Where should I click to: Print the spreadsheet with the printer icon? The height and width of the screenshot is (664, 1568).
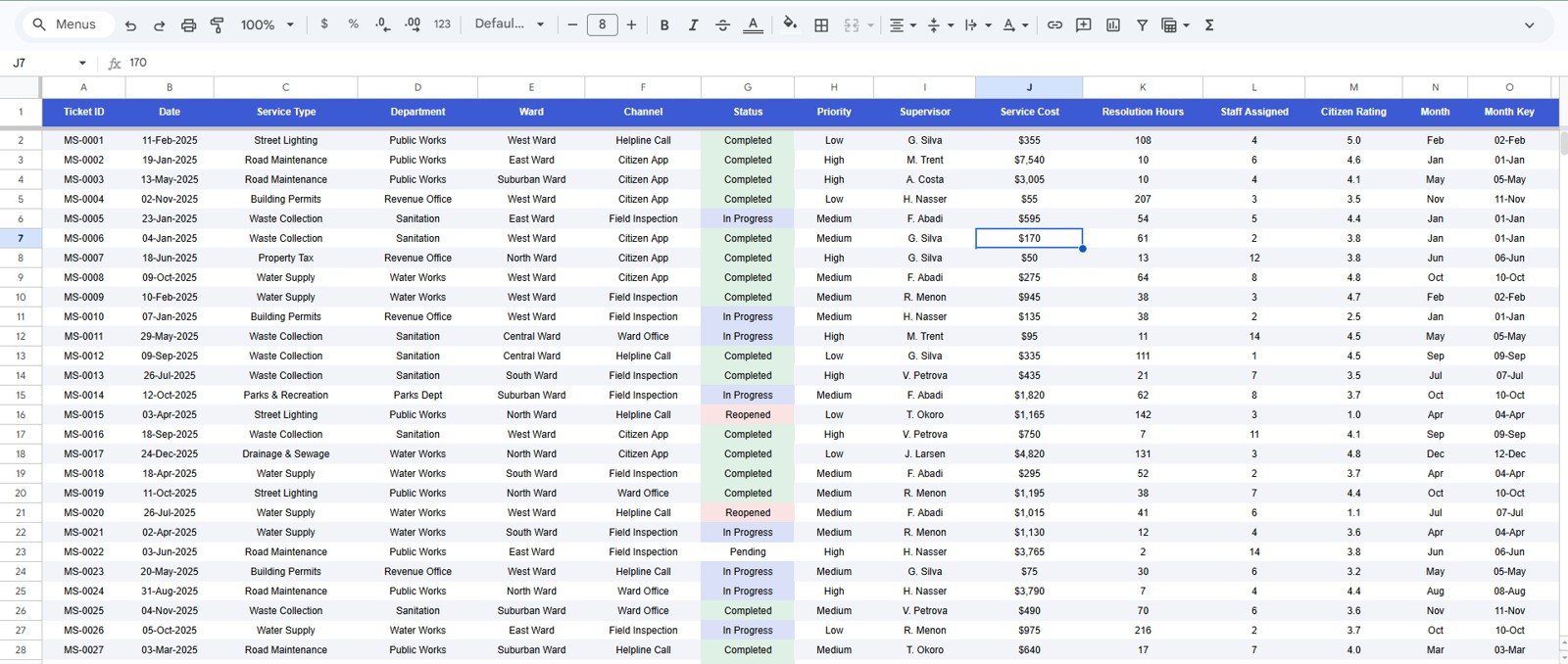(188, 24)
